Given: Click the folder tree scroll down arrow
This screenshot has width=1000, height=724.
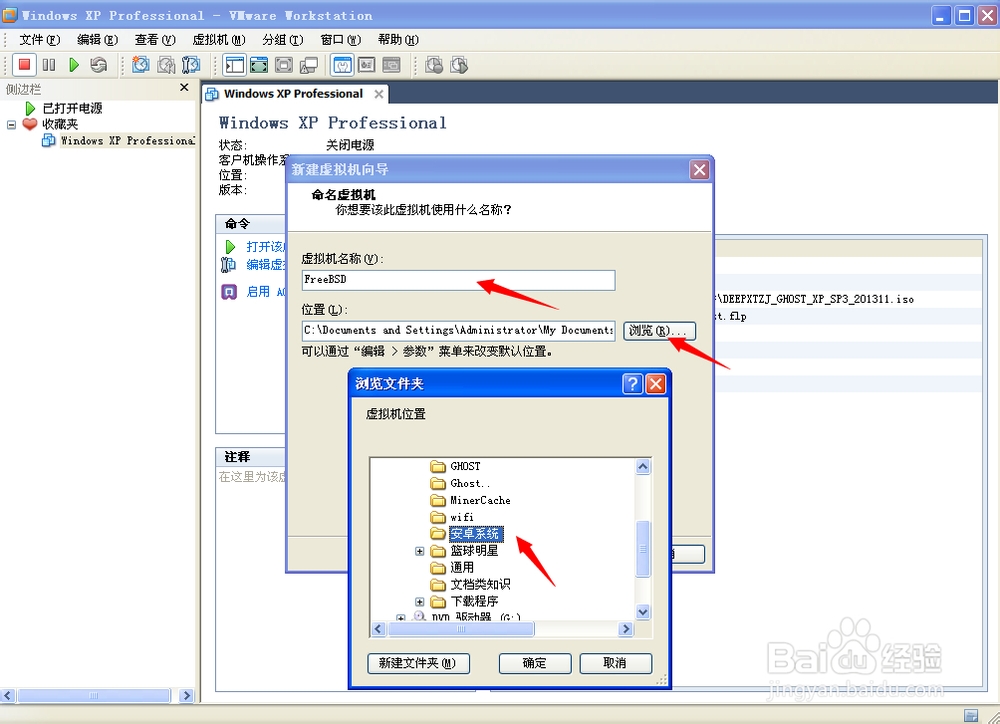Looking at the screenshot, I should [x=643, y=612].
